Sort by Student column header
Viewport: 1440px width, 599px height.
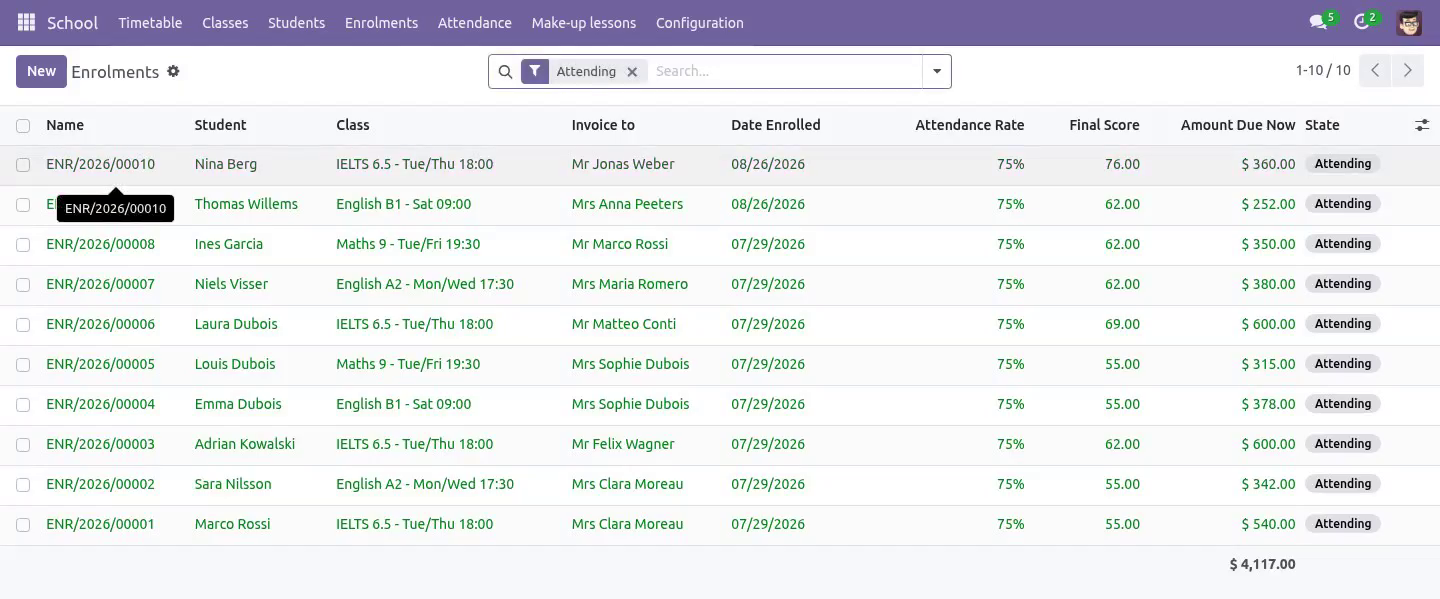(220, 125)
